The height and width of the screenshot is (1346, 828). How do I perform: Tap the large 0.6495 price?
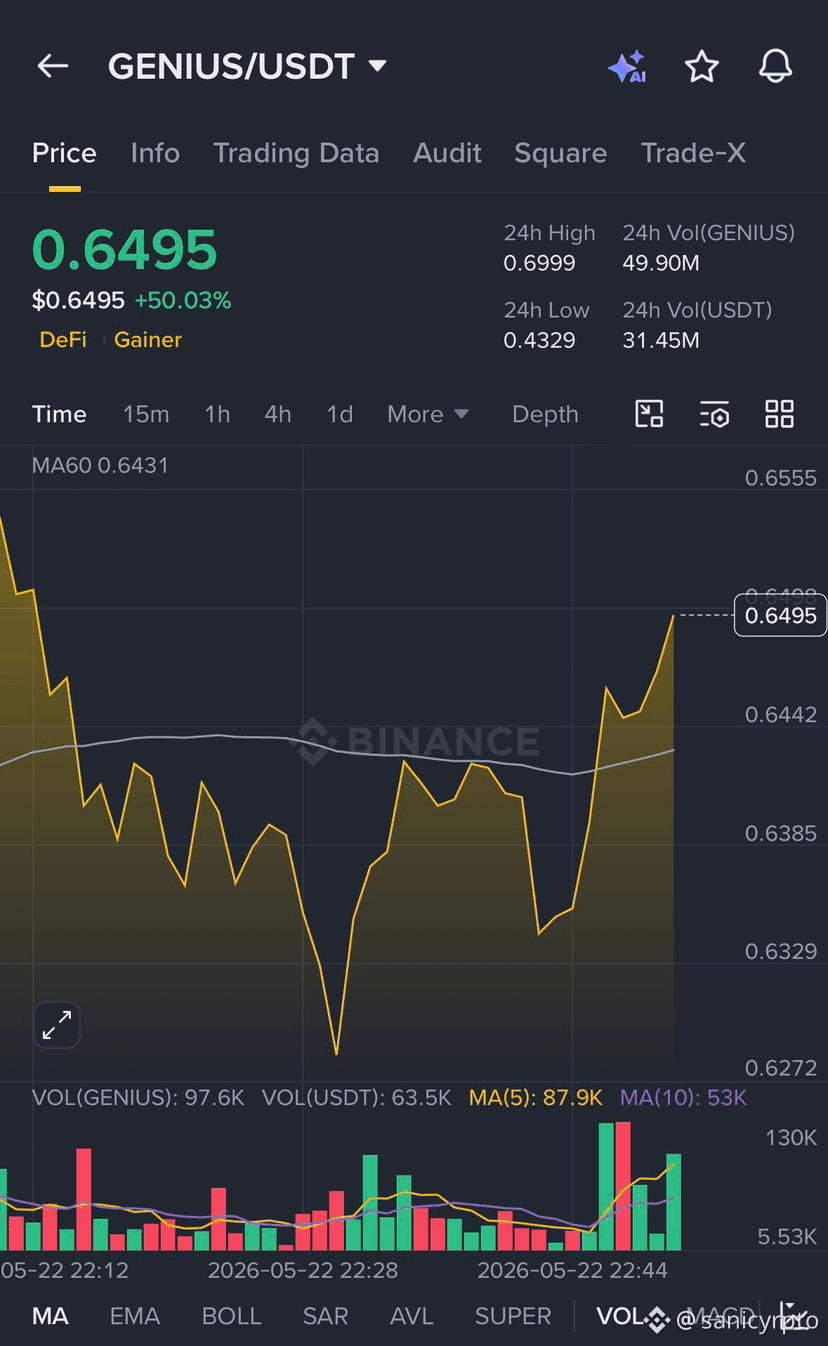coord(125,250)
